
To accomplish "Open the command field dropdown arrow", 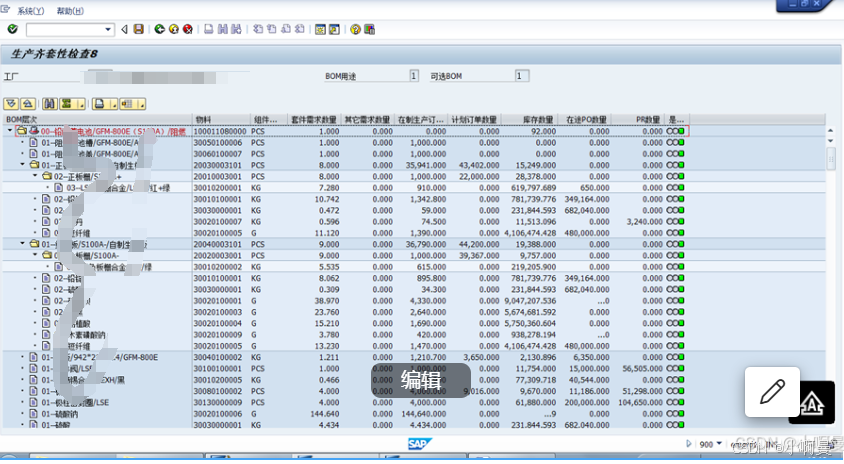I will pos(108,29).
